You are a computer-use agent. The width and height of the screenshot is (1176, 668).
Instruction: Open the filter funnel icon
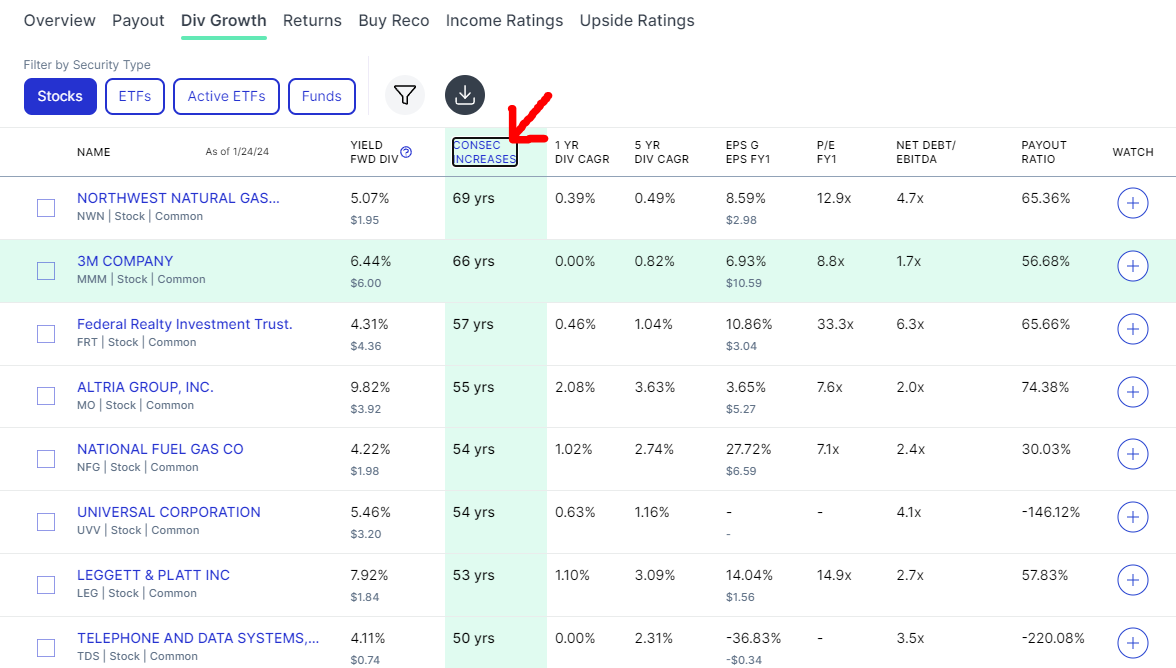tap(405, 95)
